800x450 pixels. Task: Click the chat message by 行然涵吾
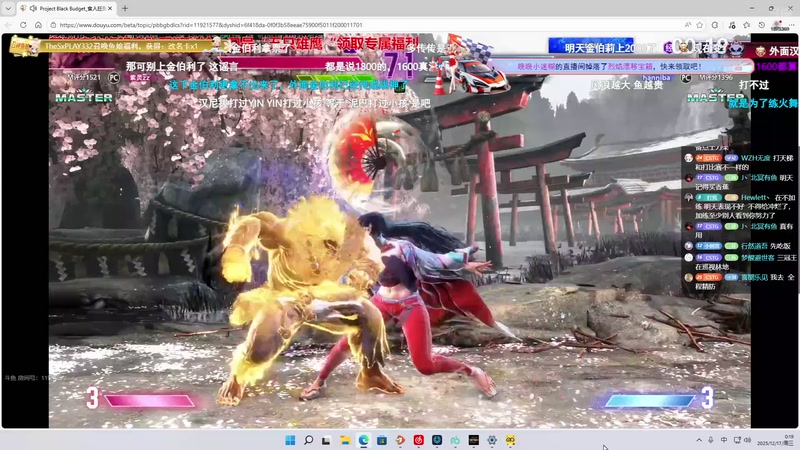coord(740,246)
